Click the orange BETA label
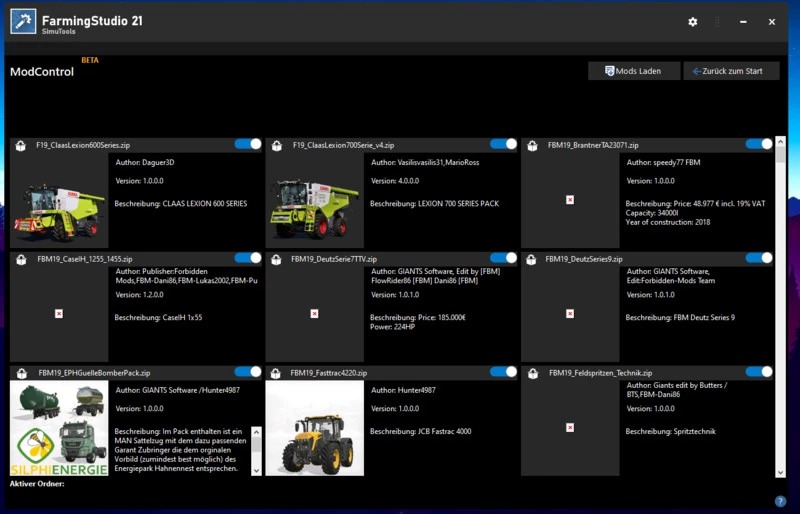800x514 pixels. pos(90,60)
